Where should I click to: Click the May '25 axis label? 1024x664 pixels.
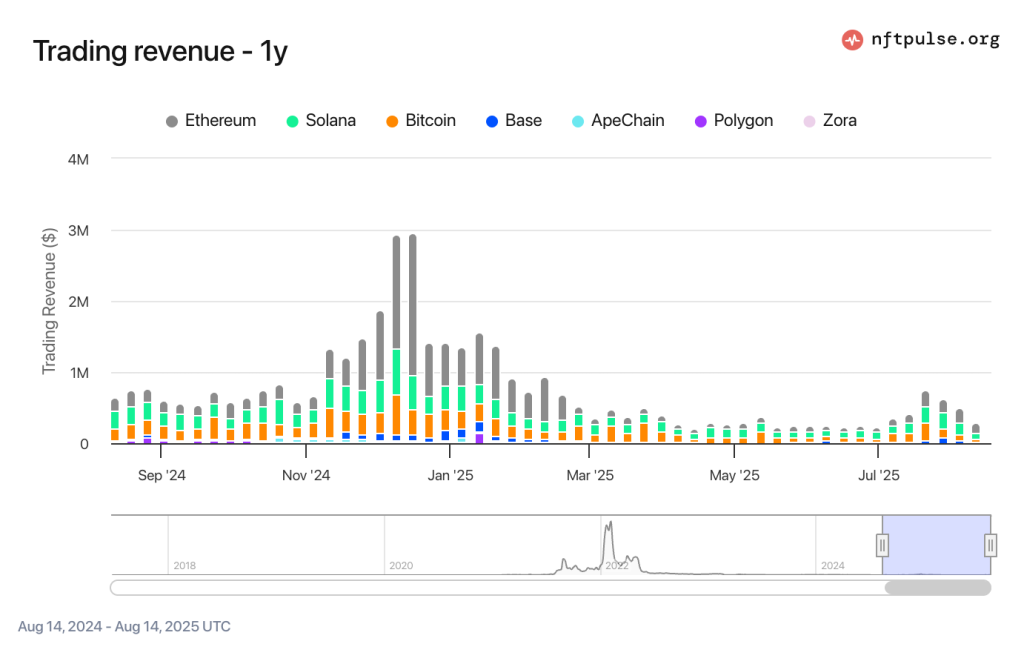734,475
